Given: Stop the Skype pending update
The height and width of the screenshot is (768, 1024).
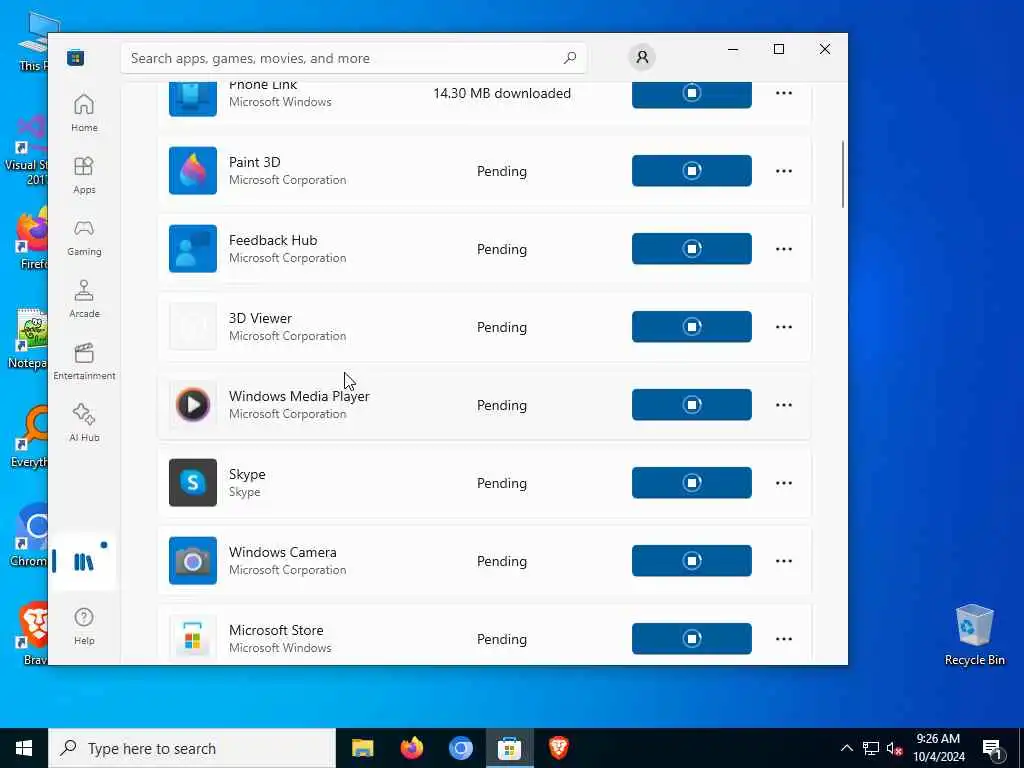Looking at the screenshot, I should (x=692, y=483).
